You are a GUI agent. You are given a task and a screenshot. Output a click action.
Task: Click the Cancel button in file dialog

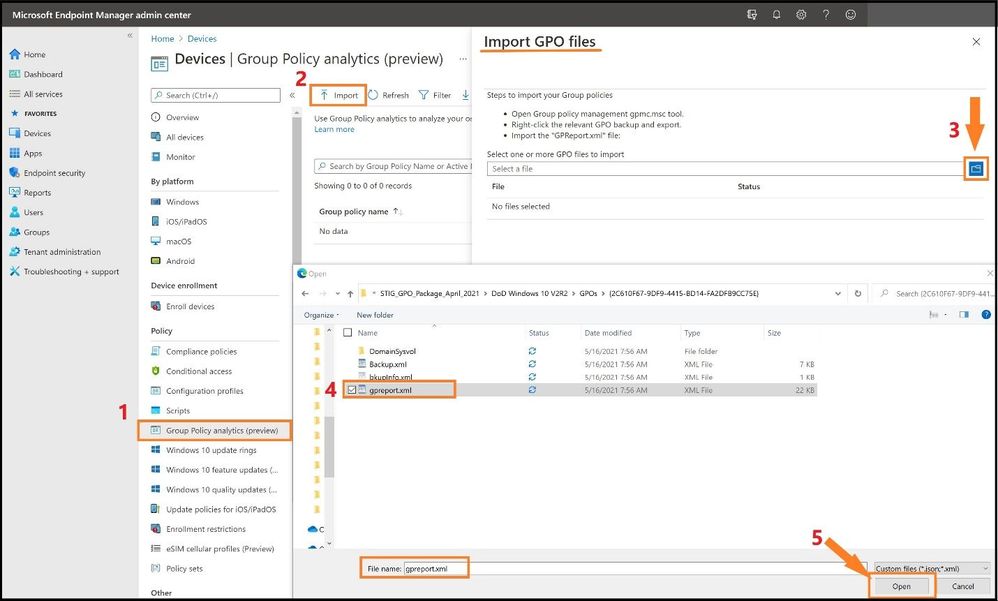pos(963,586)
